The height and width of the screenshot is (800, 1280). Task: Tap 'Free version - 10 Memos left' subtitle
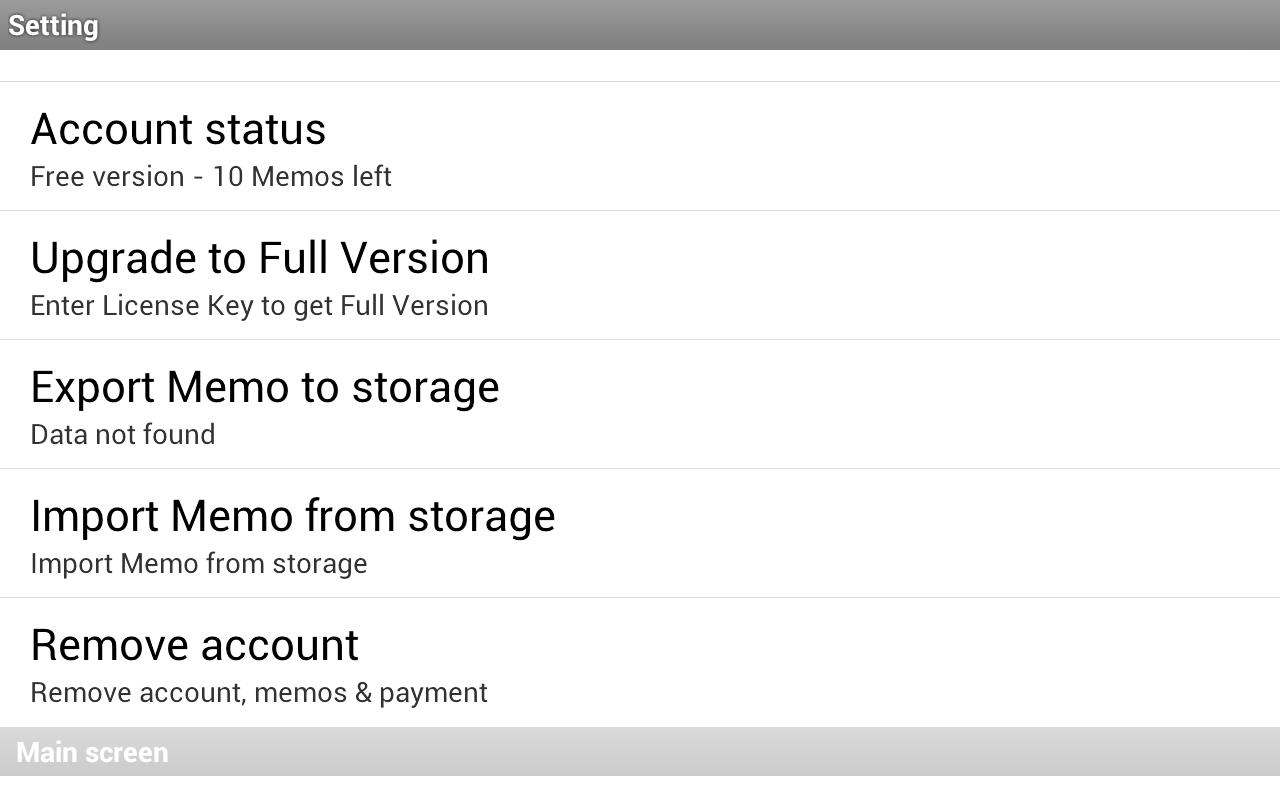(210, 177)
